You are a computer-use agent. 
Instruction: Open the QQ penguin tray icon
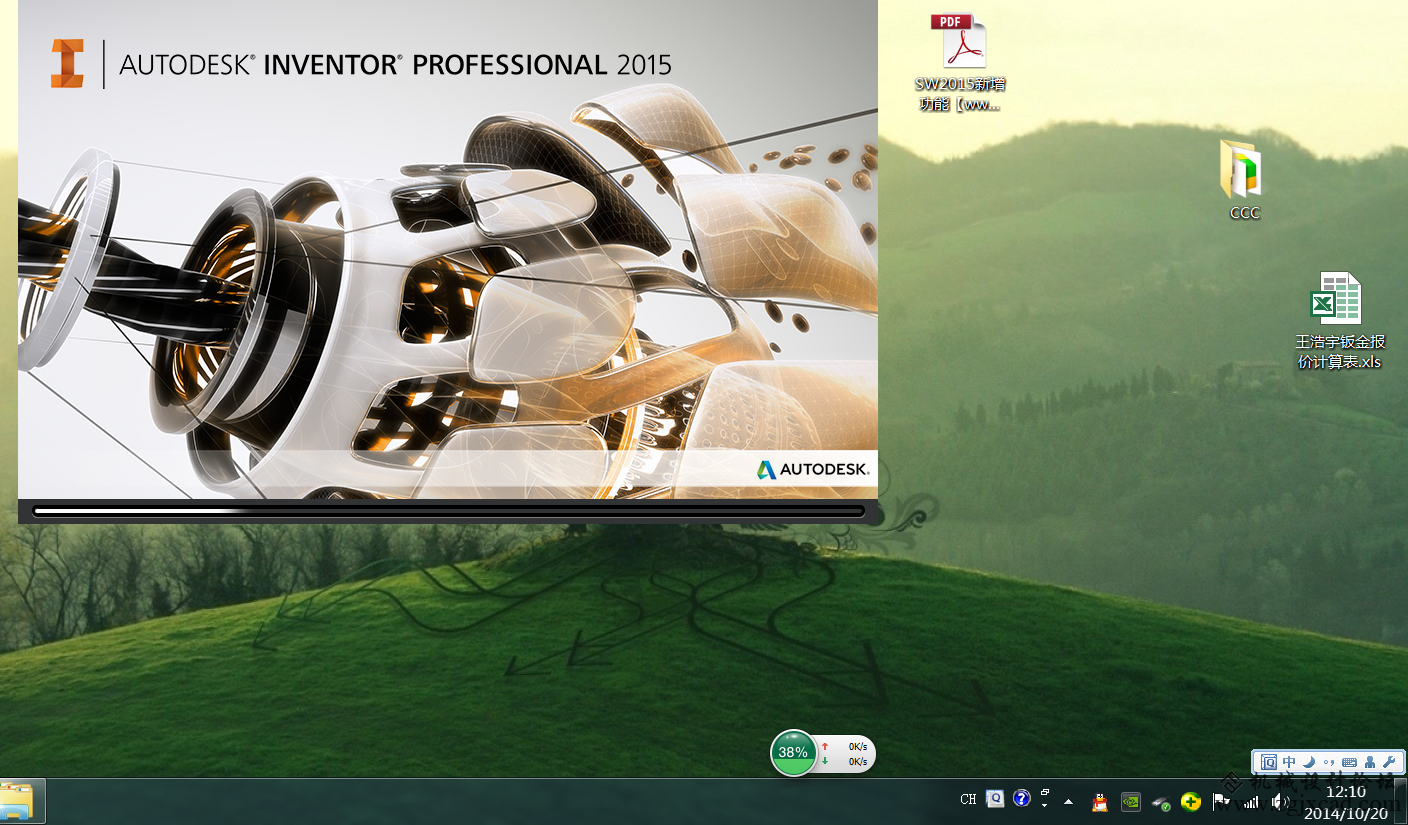1100,801
